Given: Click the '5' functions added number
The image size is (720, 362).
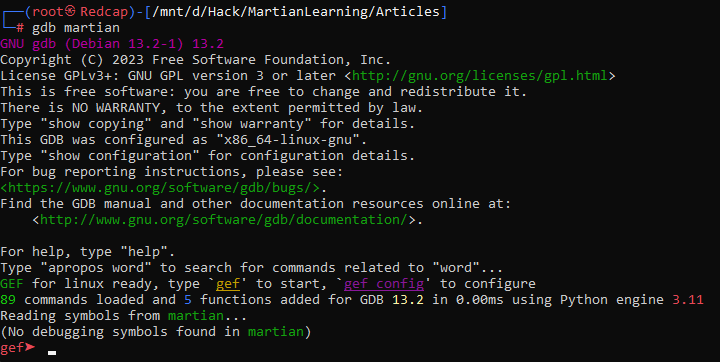Looking at the screenshot, I should (x=188, y=300).
